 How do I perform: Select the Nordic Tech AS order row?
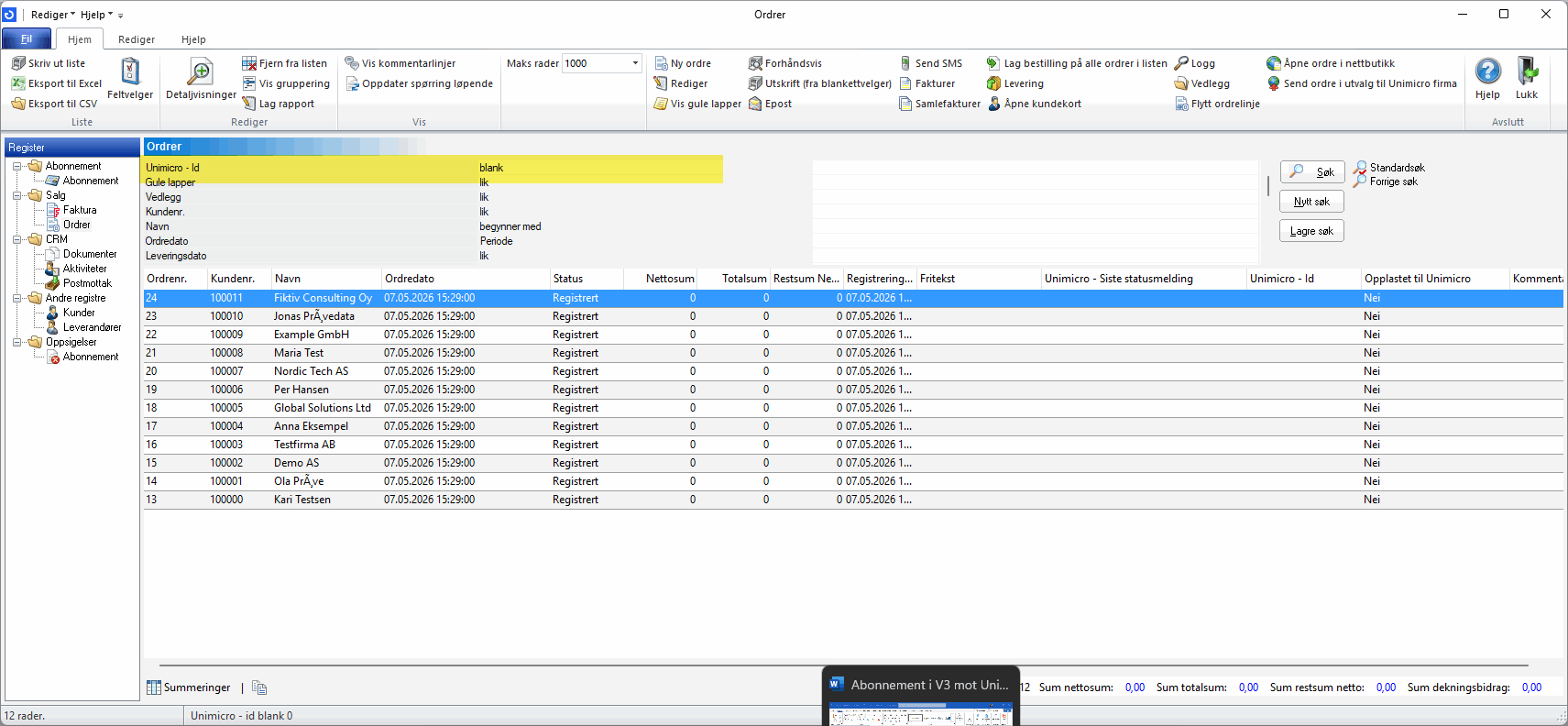[853, 371]
